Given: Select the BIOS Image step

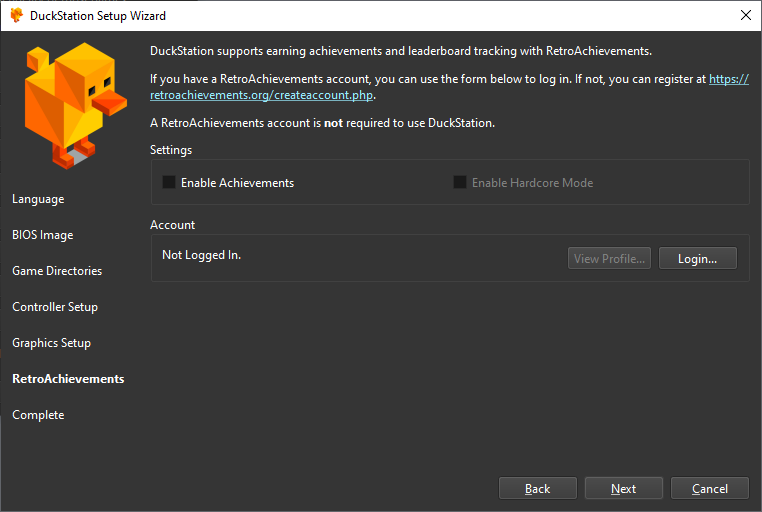Looking at the screenshot, I should [43, 235].
